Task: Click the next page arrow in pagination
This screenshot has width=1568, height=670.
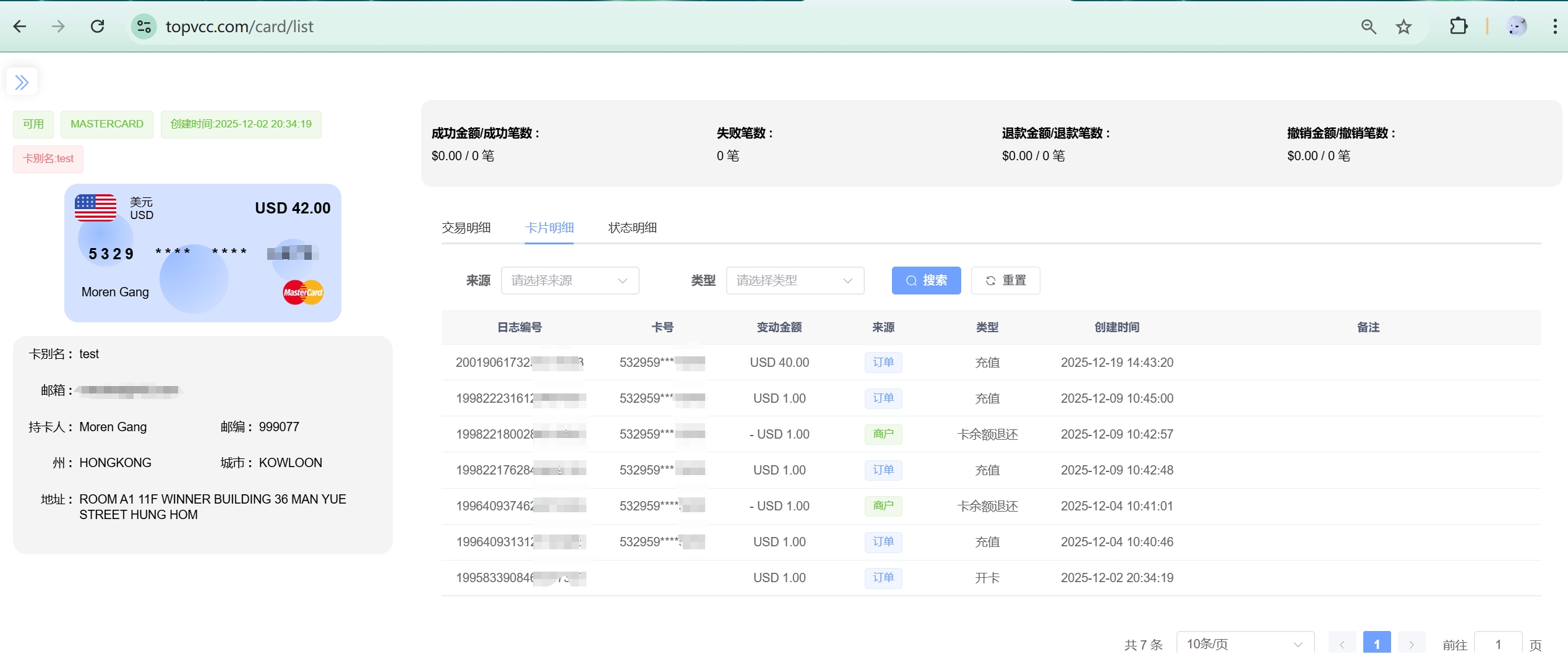Action: pos(1411,644)
